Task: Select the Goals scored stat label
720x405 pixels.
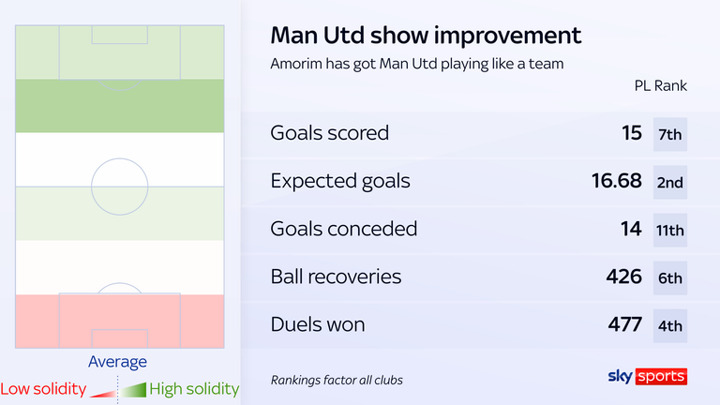Action: (x=330, y=133)
